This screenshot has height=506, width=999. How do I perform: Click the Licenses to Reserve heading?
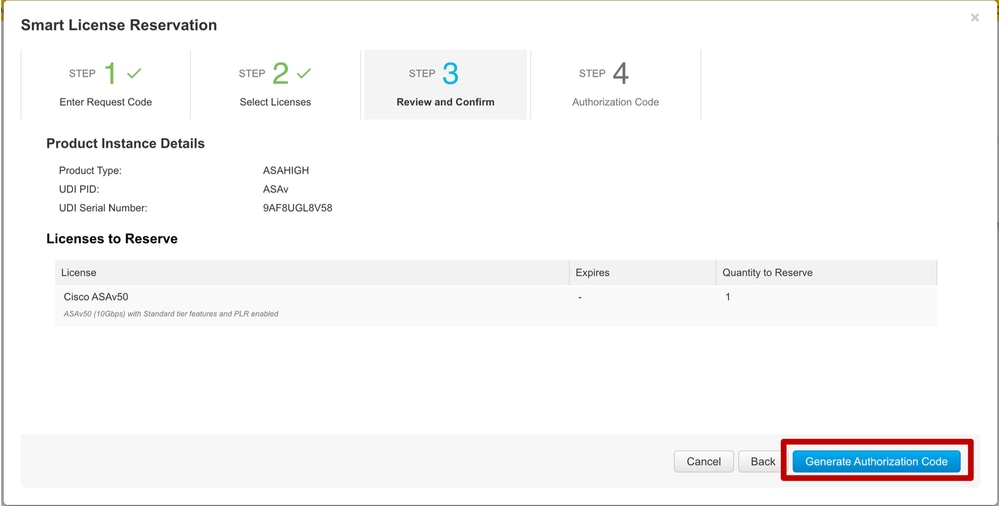click(x=112, y=239)
